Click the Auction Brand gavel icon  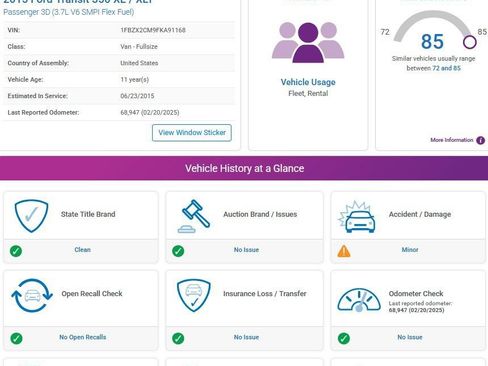point(194,216)
